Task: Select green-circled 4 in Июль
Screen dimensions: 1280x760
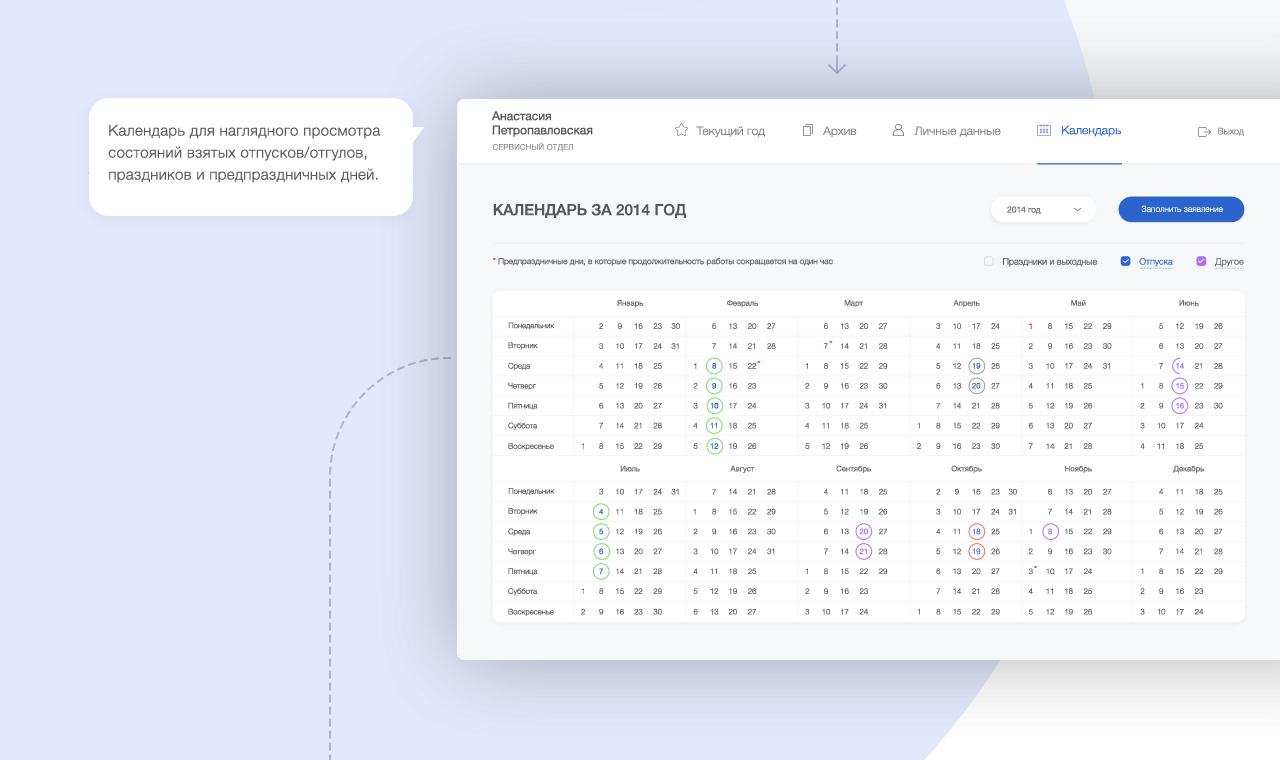Action: [x=601, y=511]
